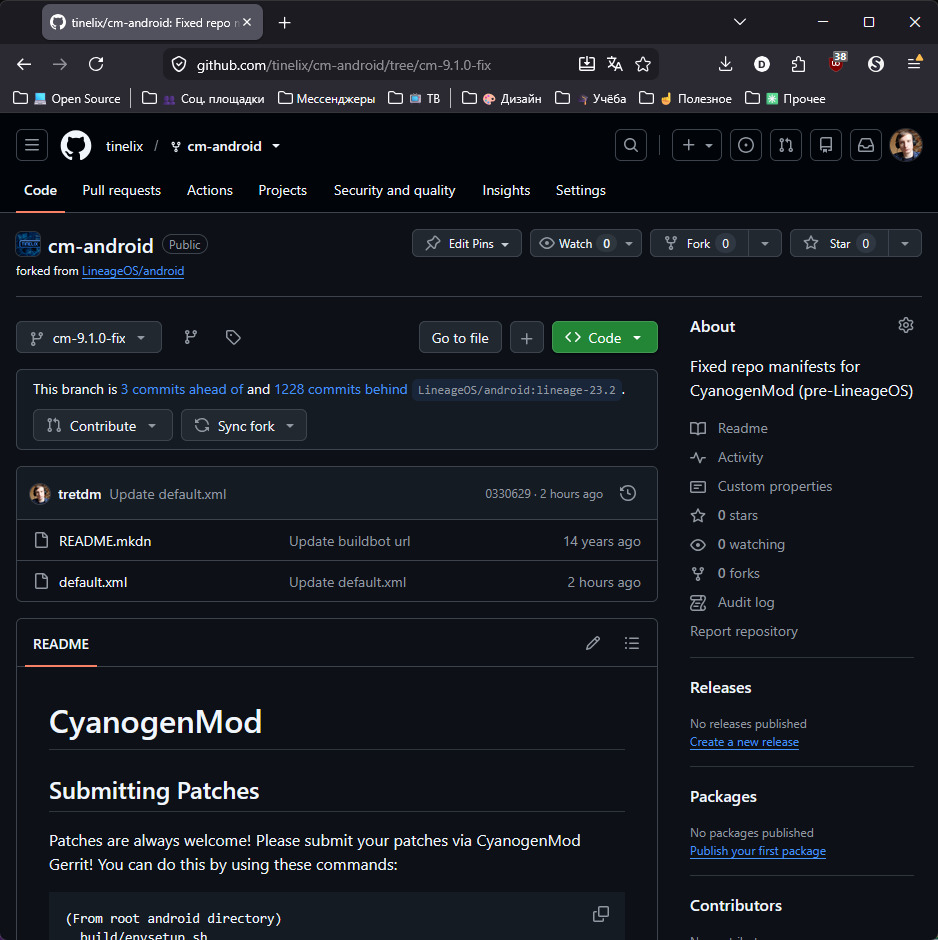Open README outline list icon
The height and width of the screenshot is (940, 938).
[632, 643]
